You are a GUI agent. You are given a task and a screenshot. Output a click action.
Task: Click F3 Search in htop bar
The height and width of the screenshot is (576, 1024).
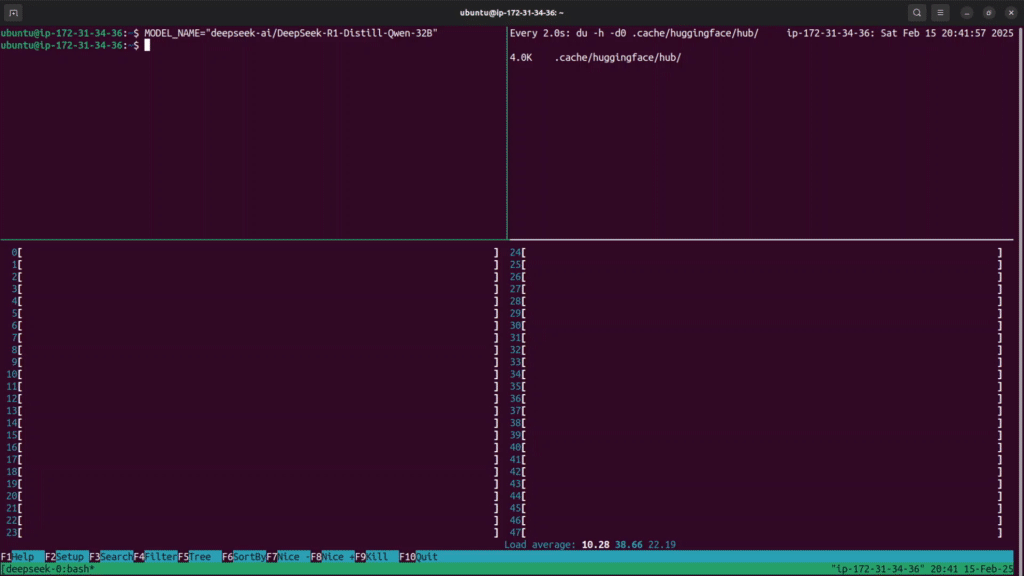pyautogui.click(x=111, y=557)
